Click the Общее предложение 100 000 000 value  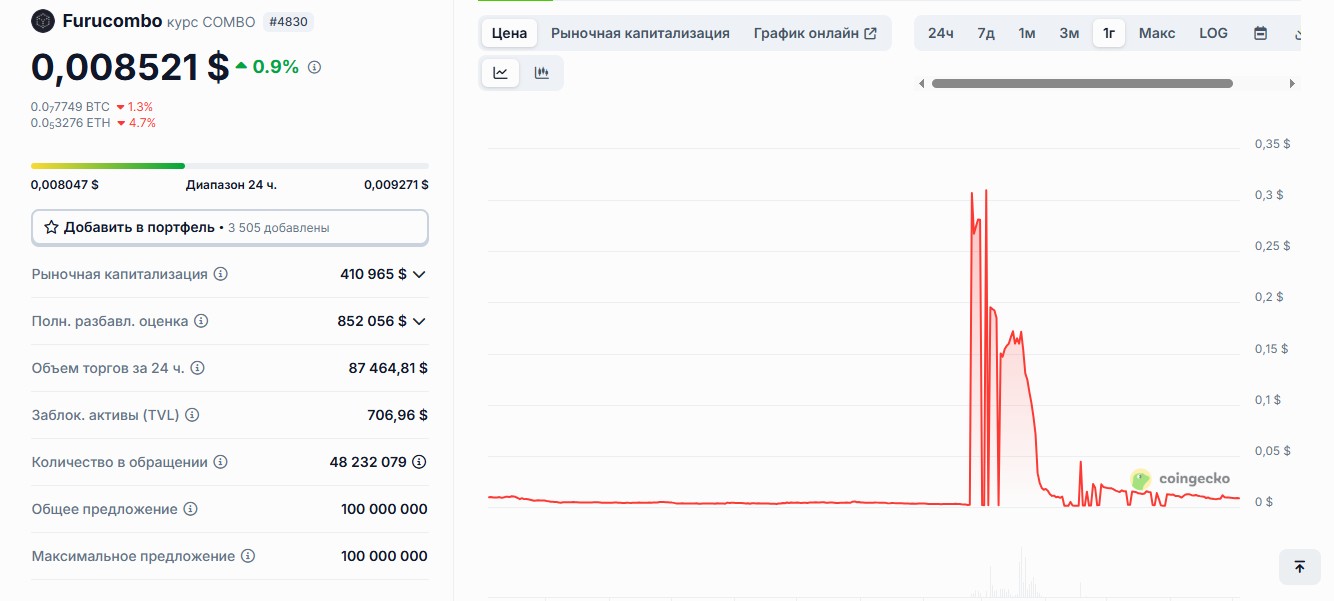(x=384, y=509)
